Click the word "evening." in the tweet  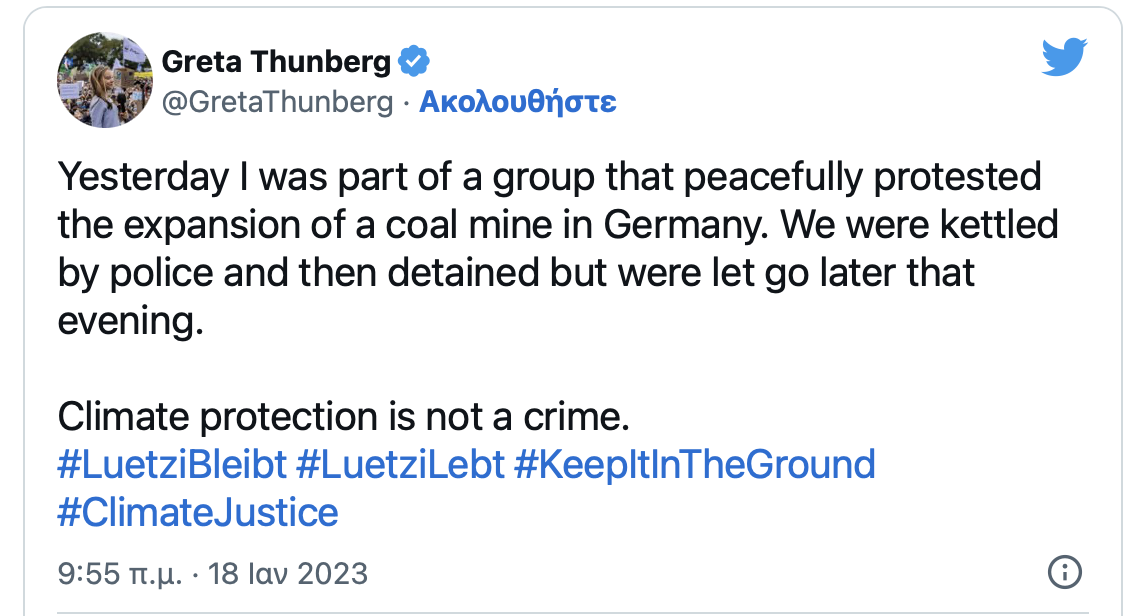pyautogui.click(x=123, y=321)
